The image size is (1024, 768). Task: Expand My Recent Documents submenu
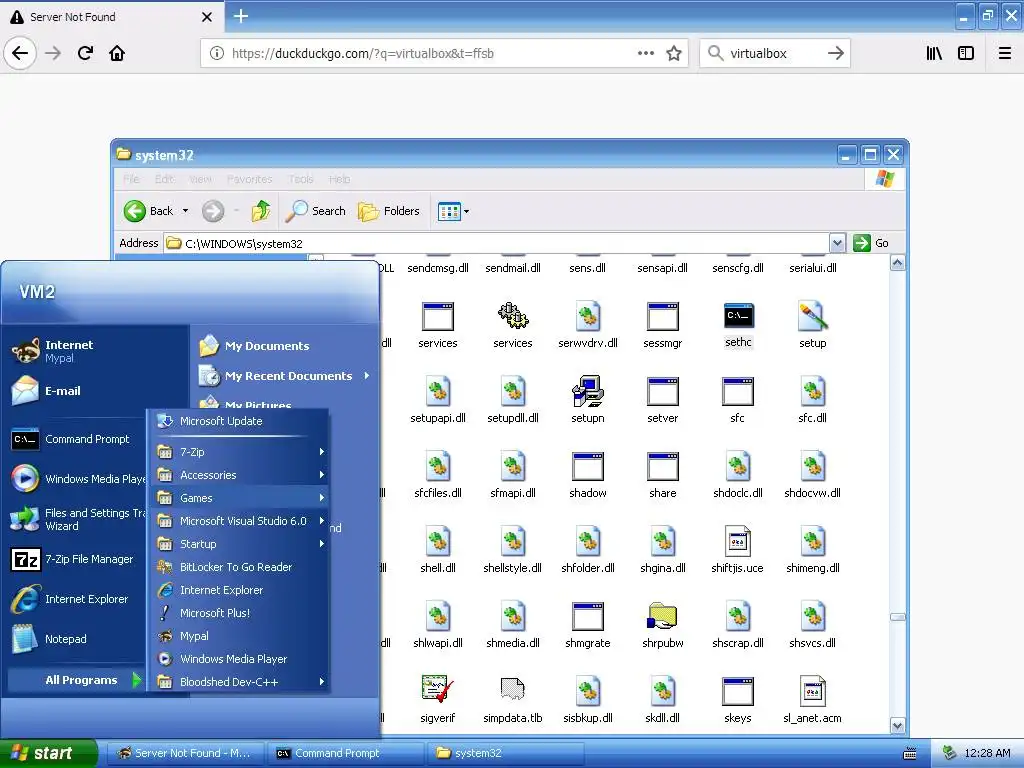coord(284,376)
